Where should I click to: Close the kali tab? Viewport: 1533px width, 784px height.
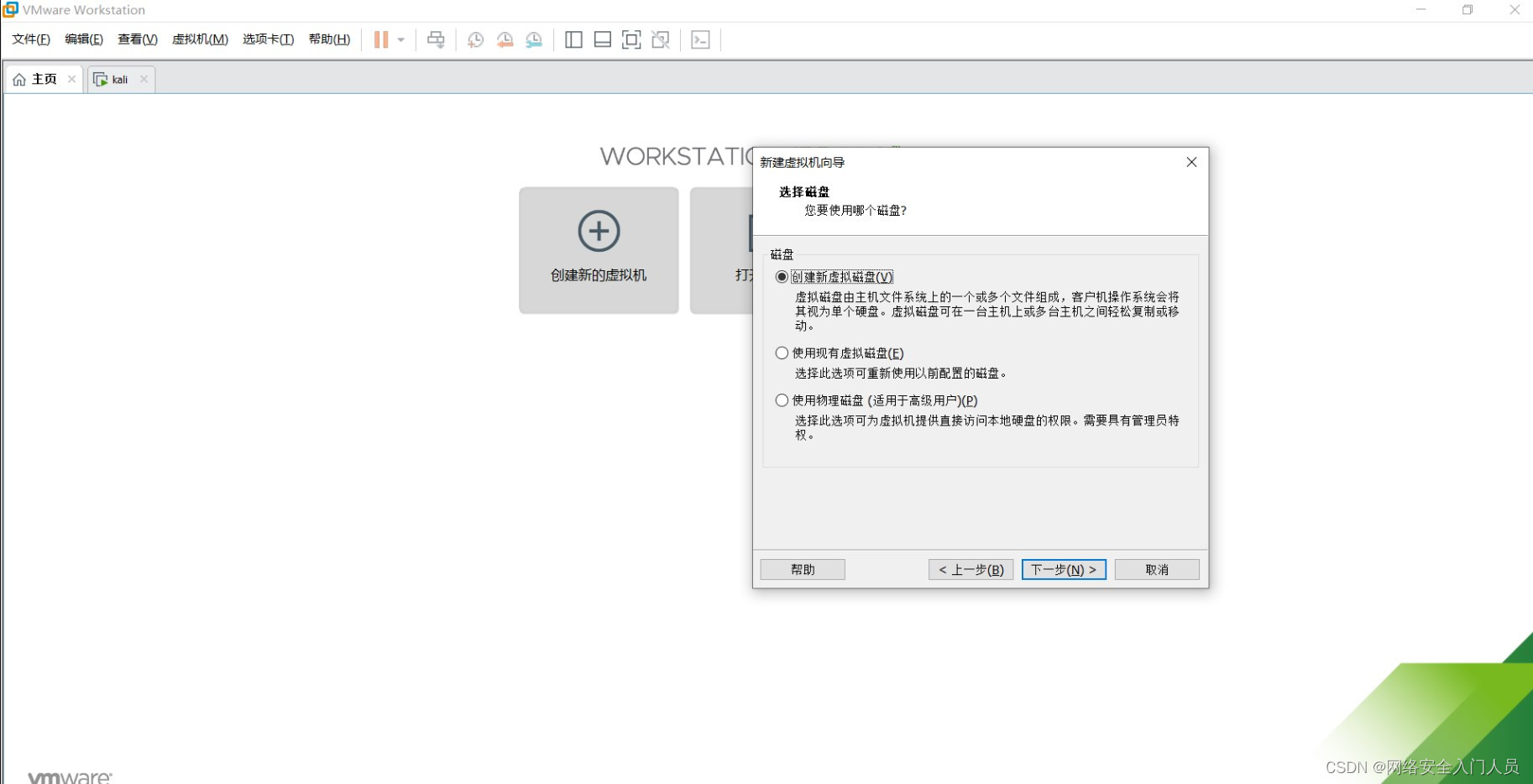(144, 79)
